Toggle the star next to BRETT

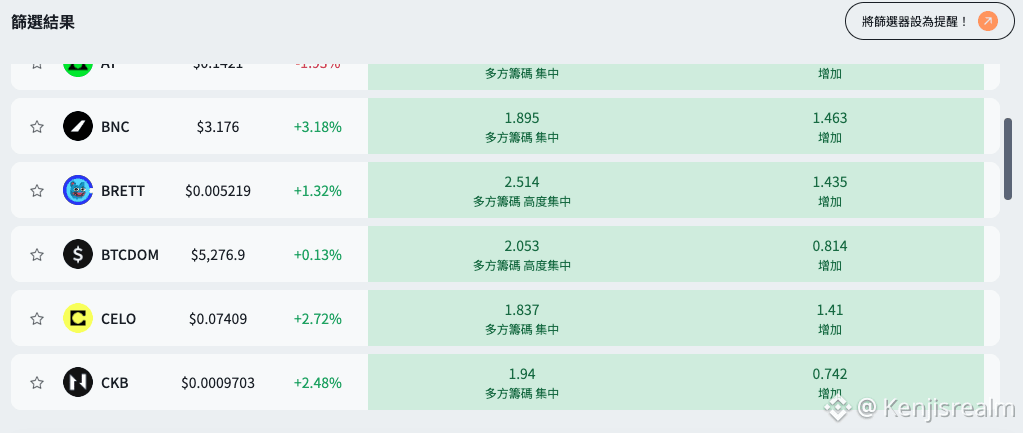[37, 190]
